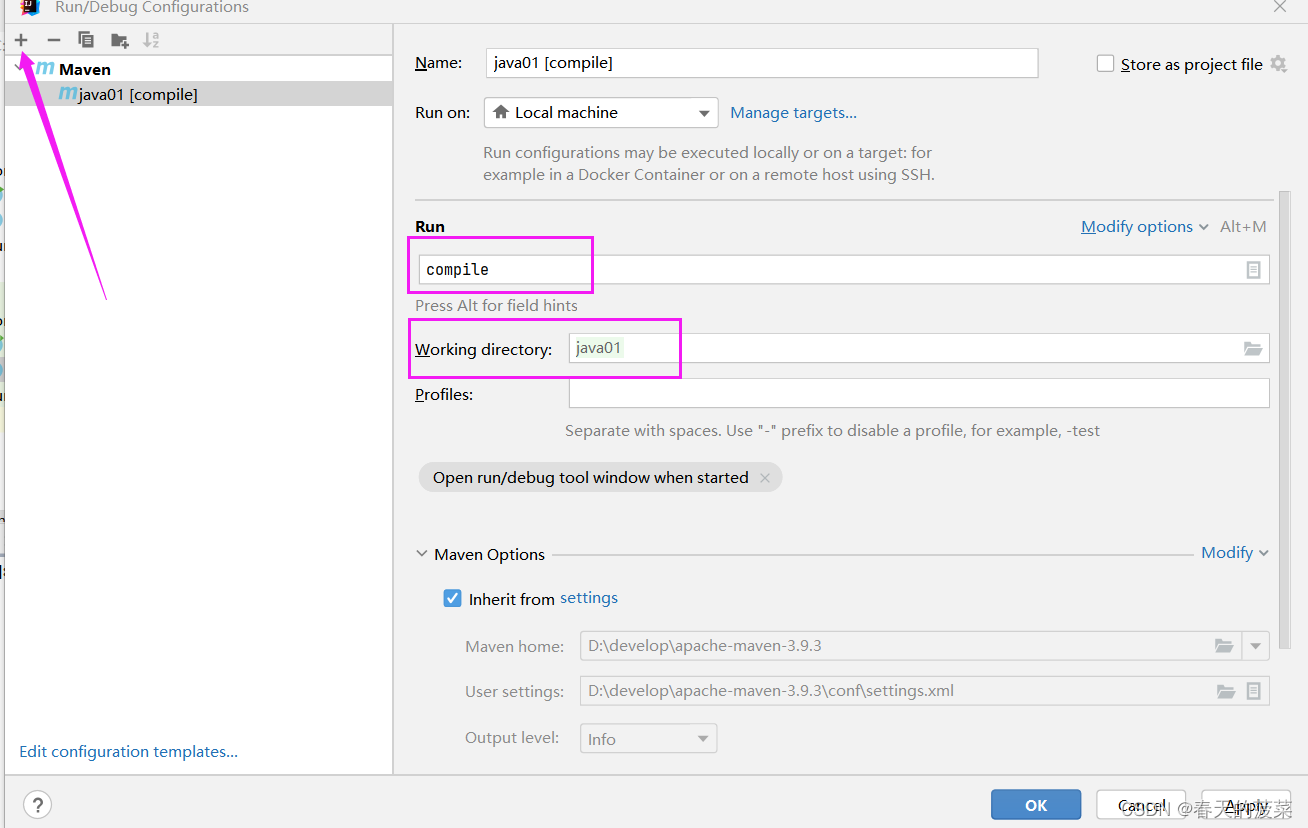Enable Store as project file checkbox
The image size is (1308, 828).
tap(1105, 64)
